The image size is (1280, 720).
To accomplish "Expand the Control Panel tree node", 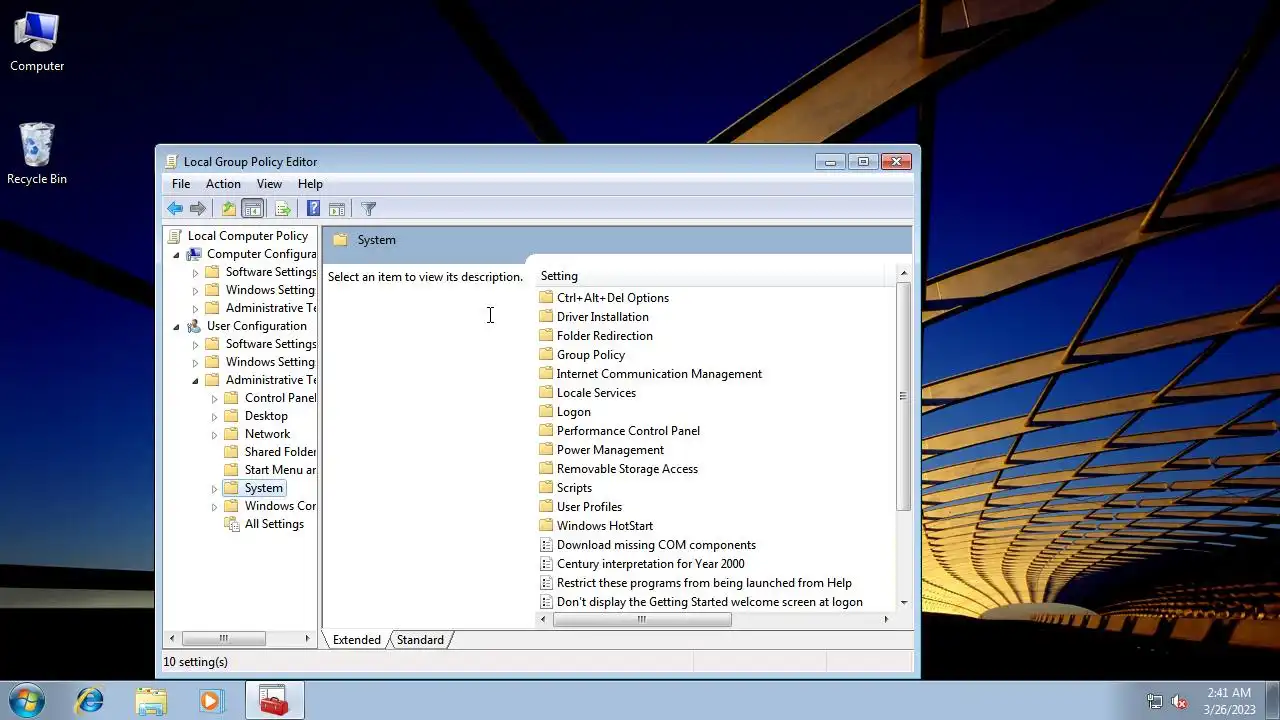I will tap(214, 398).
